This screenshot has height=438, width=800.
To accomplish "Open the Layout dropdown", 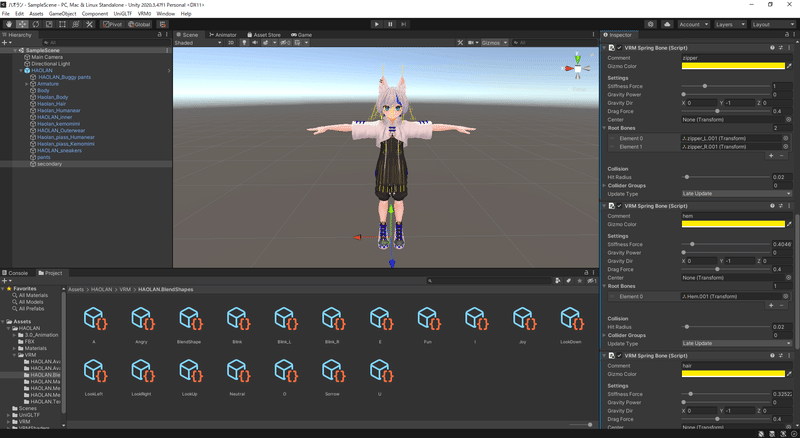I will [x=773, y=24].
